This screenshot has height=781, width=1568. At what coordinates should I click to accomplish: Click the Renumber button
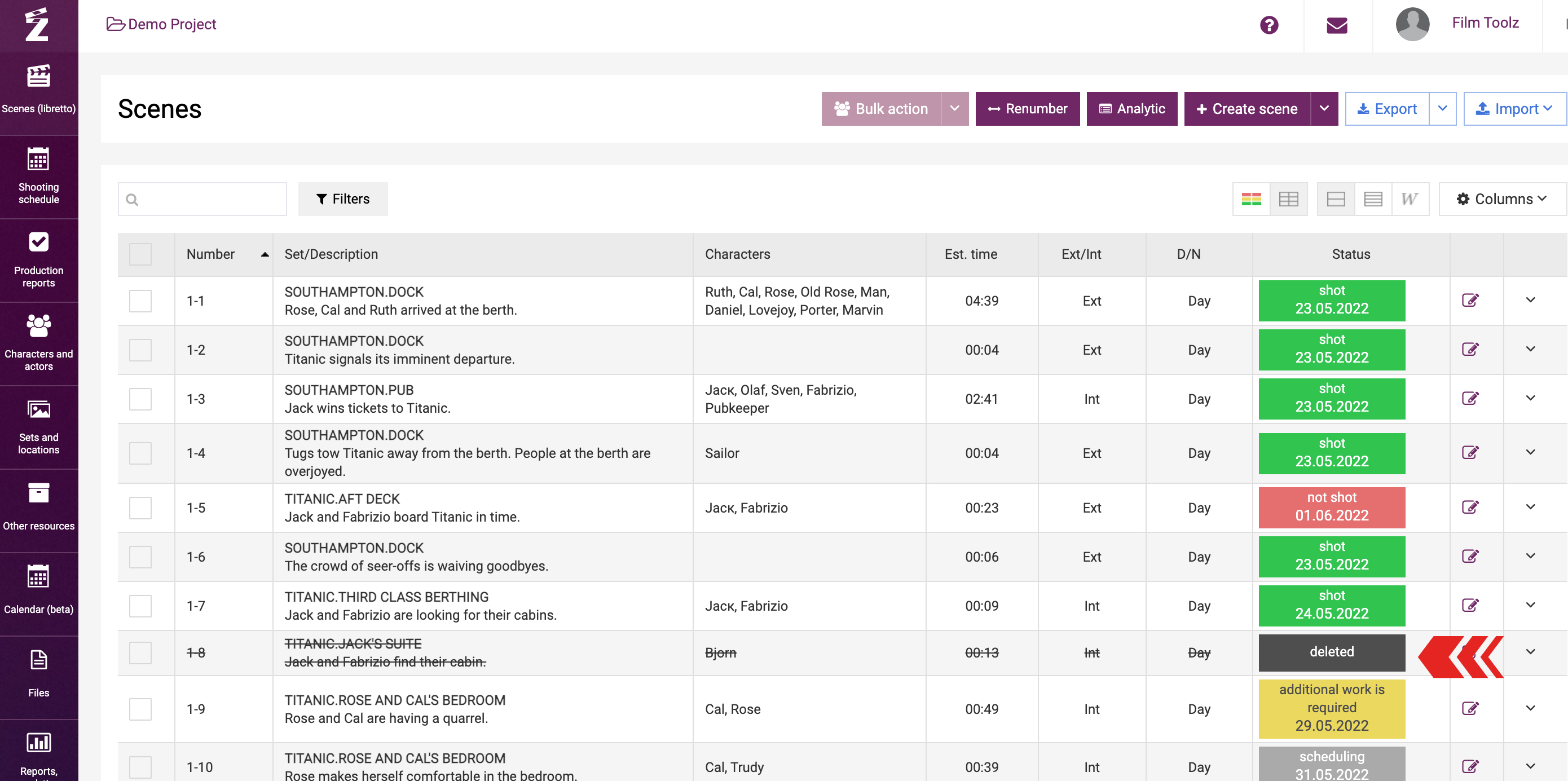click(1027, 109)
